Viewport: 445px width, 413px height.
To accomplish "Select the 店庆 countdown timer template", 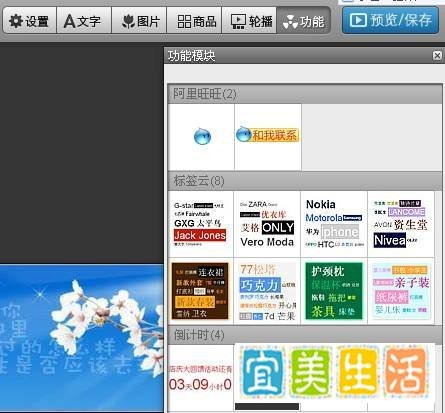I will tap(201, 378).
